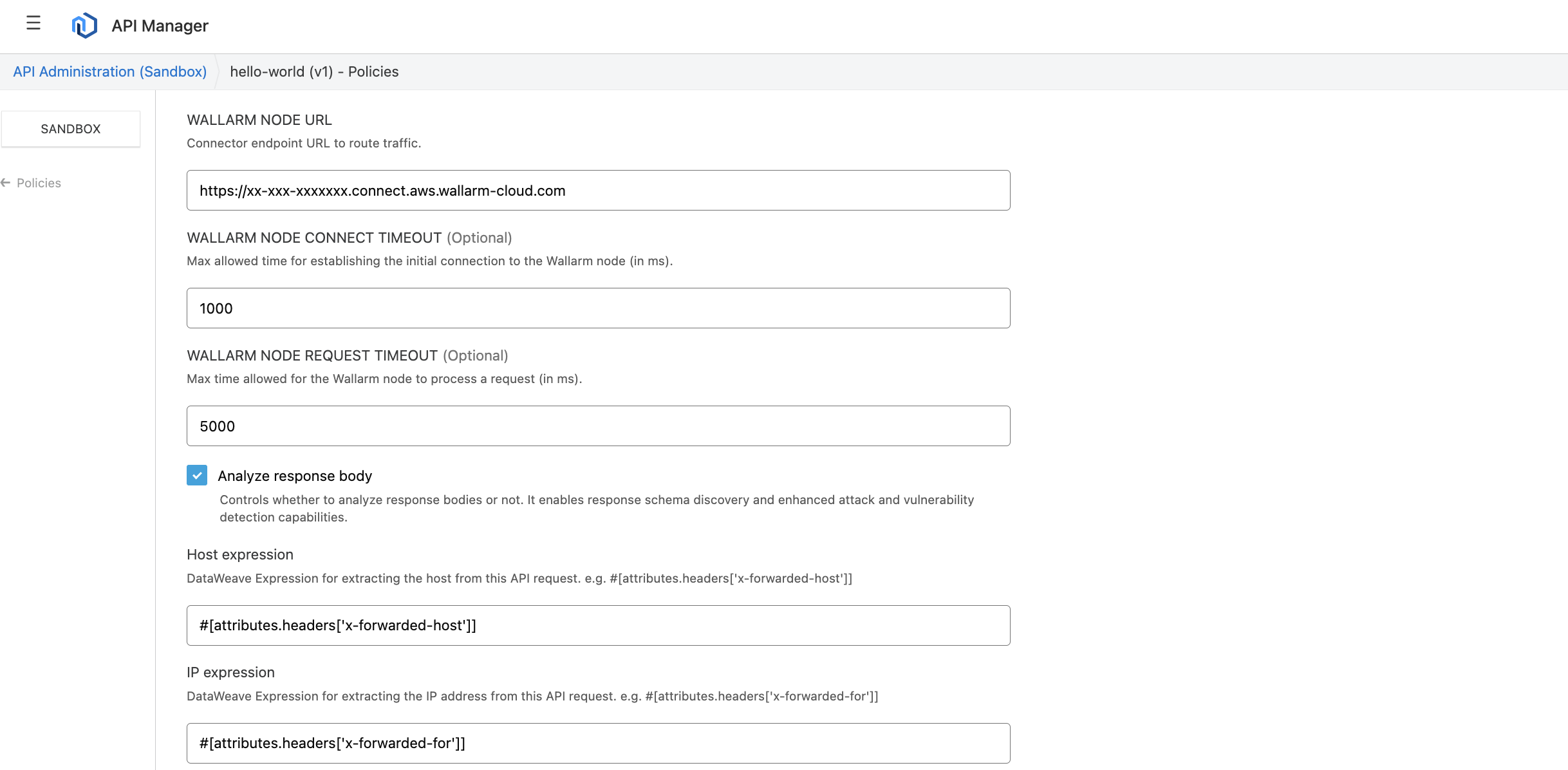The height and width of the screenshot is (770, 1568).
Task: Click the IP expression heading
Action: click(x=230, y=672)
